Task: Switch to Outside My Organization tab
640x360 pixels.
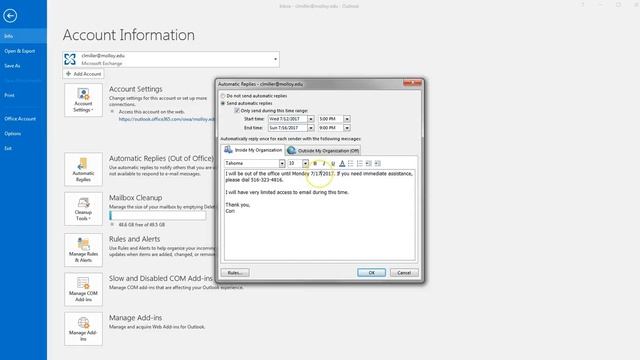Action: (323, 151)
